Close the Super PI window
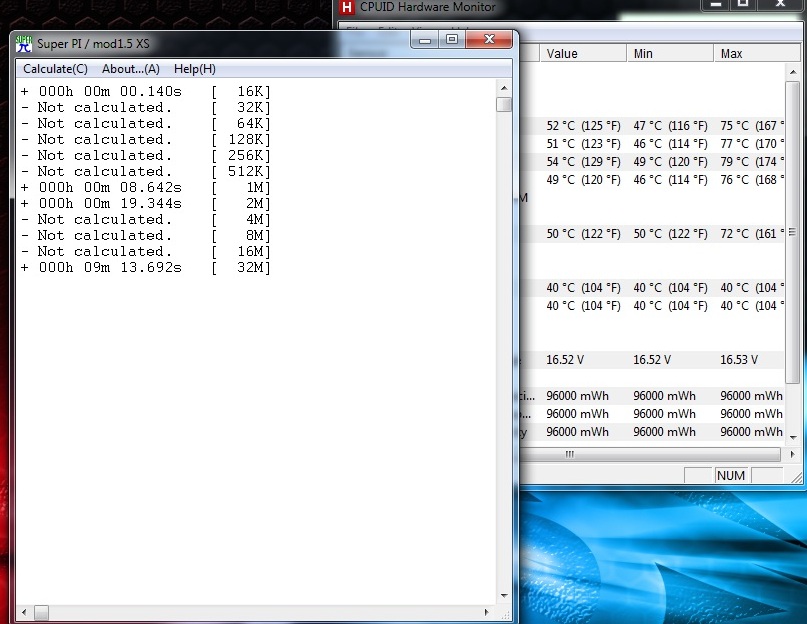Viewport: 807px width, 624px height. point(489,40)
